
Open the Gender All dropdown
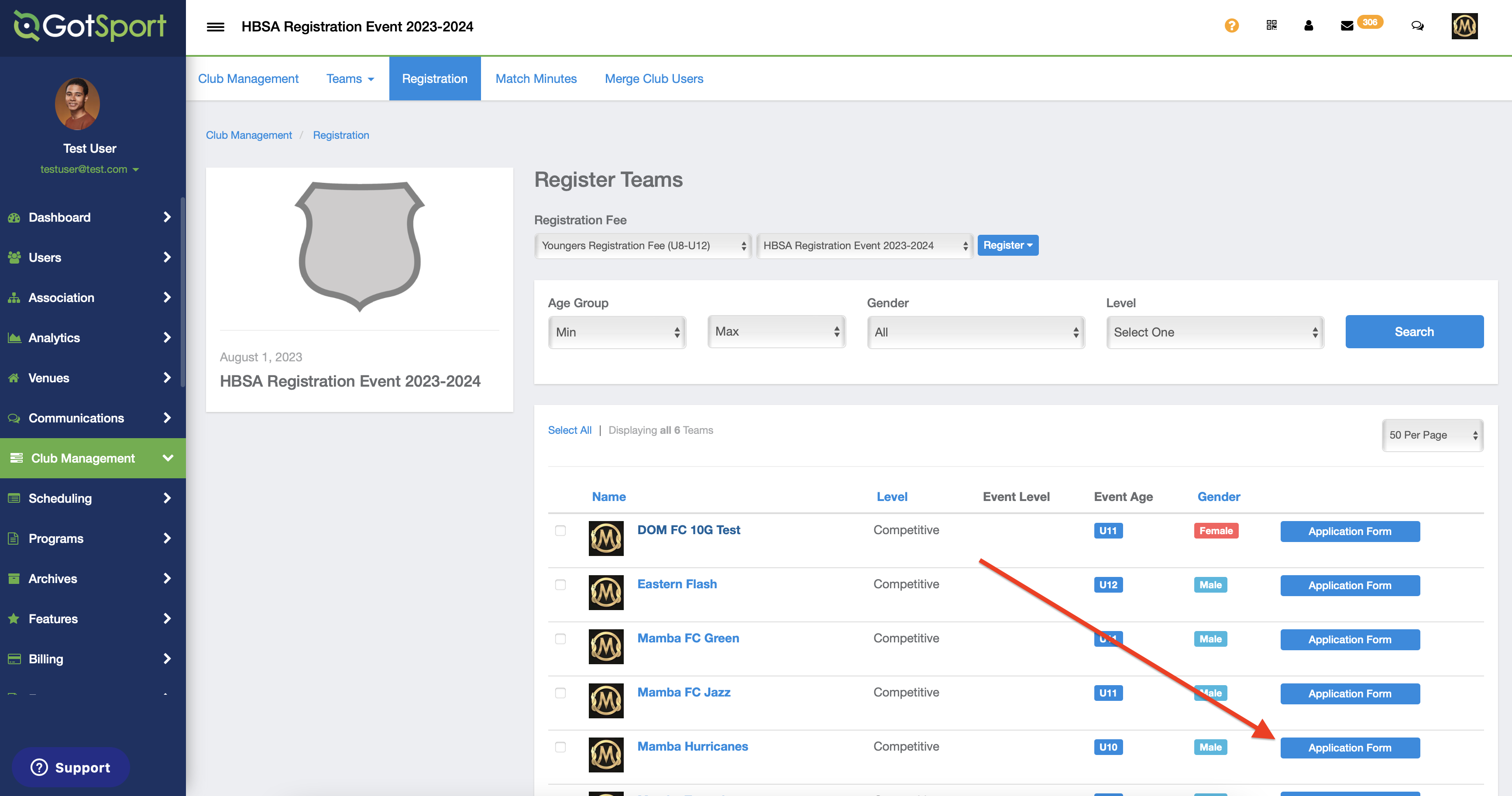[x=976, y=332]
